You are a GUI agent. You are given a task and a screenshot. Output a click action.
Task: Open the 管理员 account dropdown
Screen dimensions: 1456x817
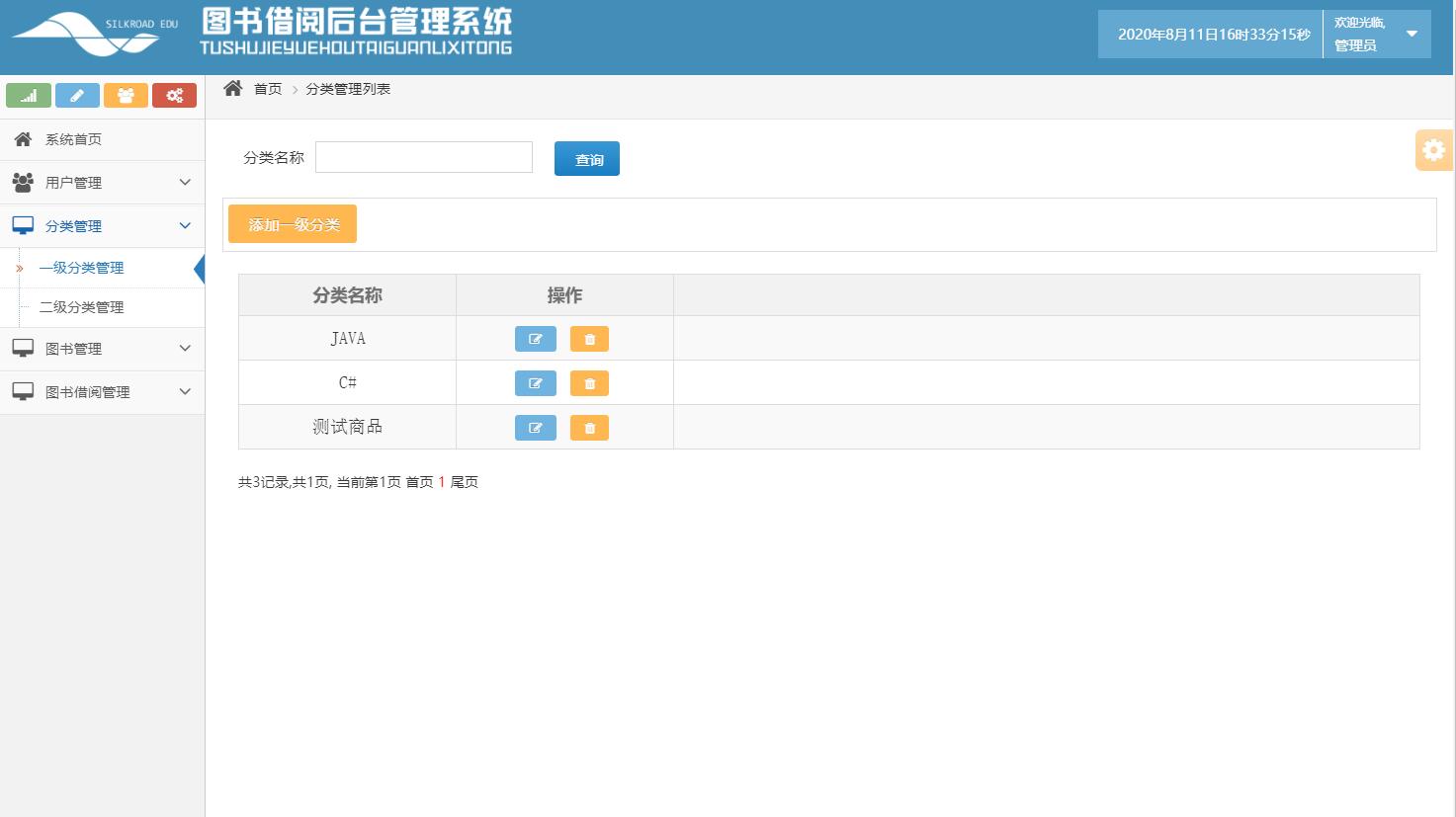(1411, 35)
